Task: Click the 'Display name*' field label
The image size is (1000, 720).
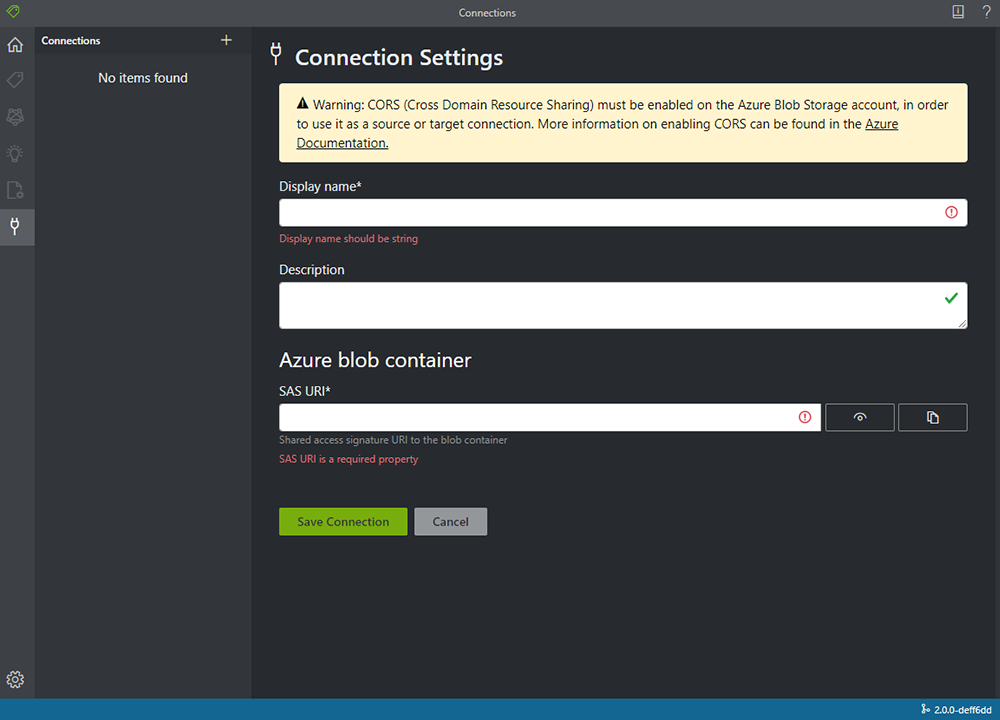Action: (x=320, y=186)
